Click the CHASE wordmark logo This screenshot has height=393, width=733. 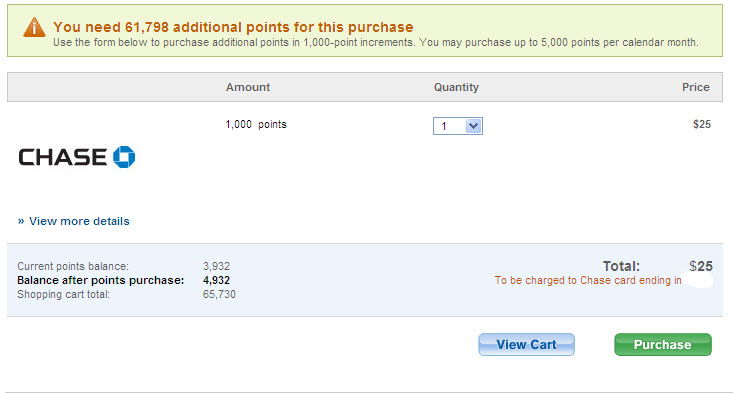(62, 157)
